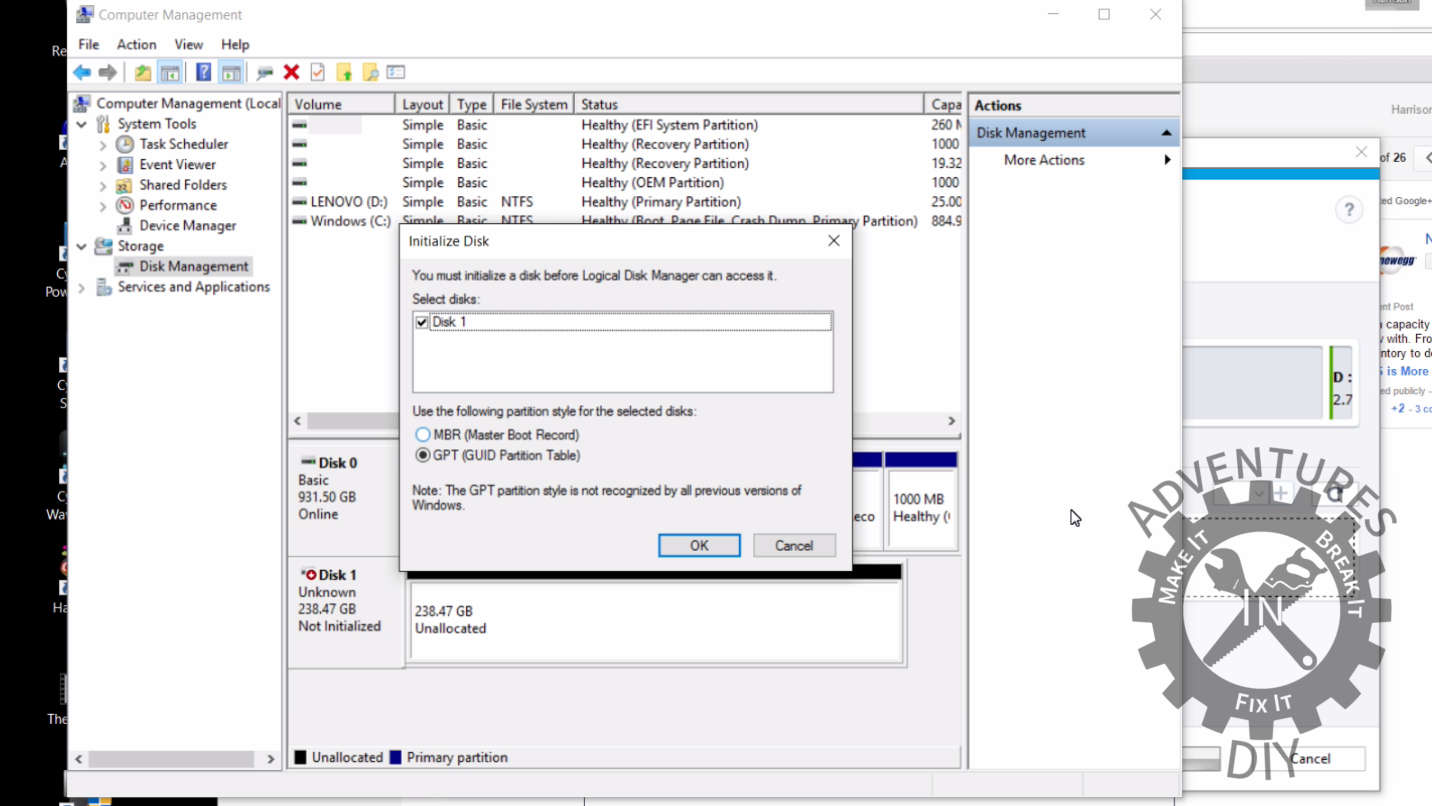Click the Properties checkmark page icon
Viewport: 1432px width, 806px height.
point(317,72)
